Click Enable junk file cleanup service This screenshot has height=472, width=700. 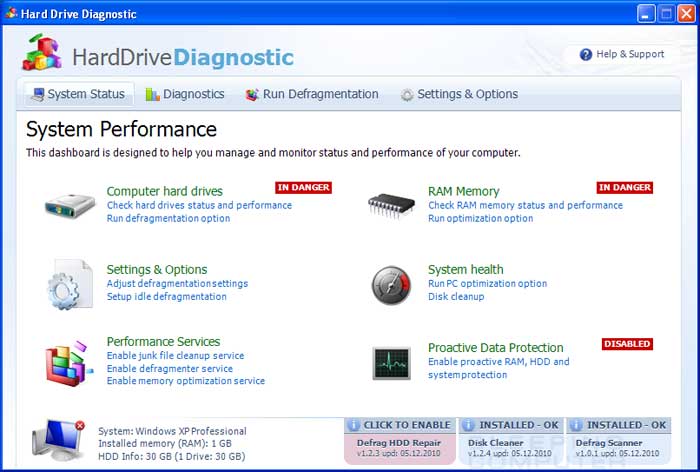(x=175, y=356)
